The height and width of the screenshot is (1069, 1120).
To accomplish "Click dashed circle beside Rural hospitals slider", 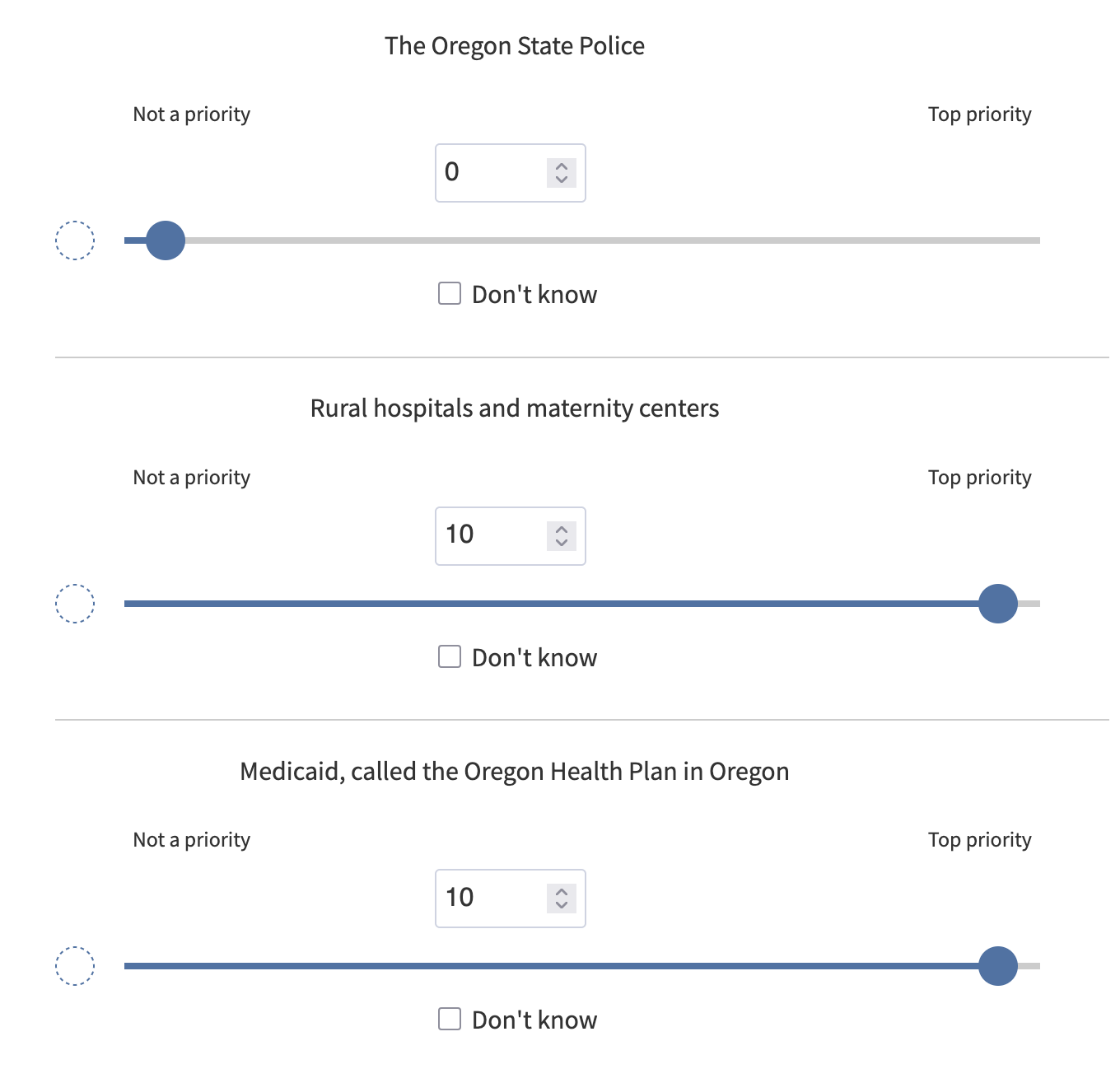I will 75,604.
